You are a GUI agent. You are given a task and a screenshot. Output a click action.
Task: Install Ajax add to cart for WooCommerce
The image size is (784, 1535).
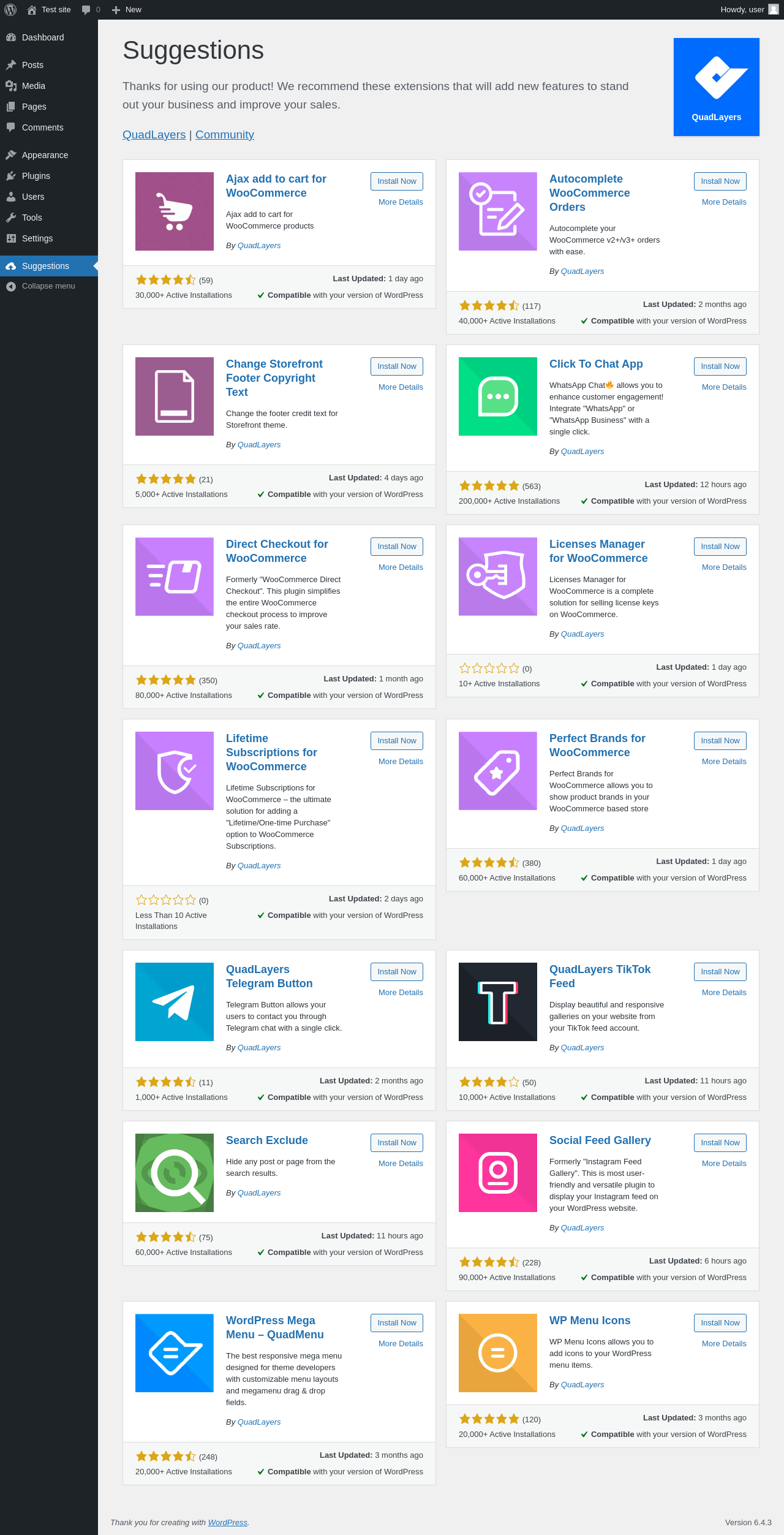(396, 181)
